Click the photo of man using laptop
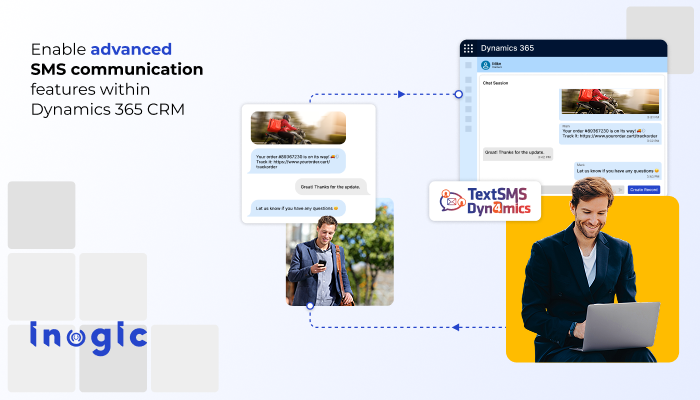 coord(592,277)
